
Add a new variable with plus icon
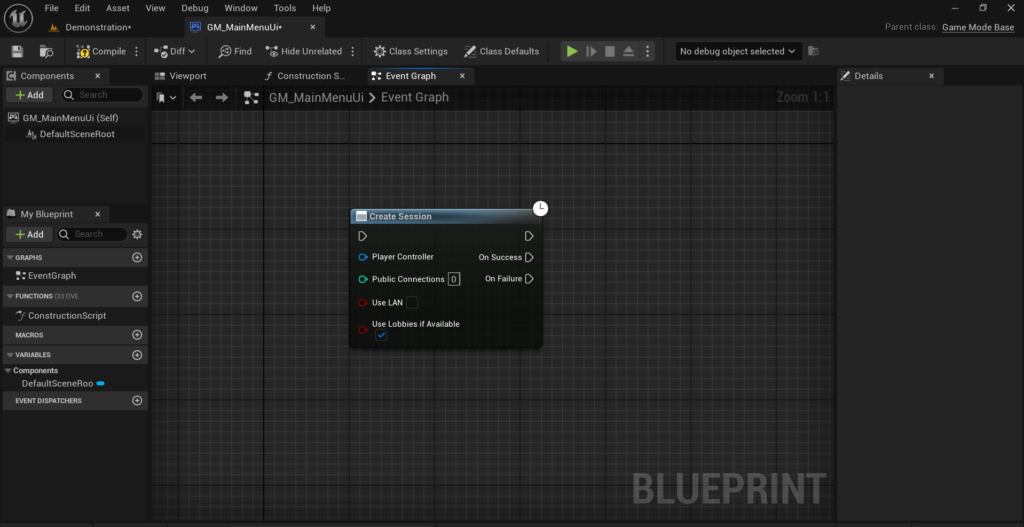pyautogui.click(x=137, y=355)
